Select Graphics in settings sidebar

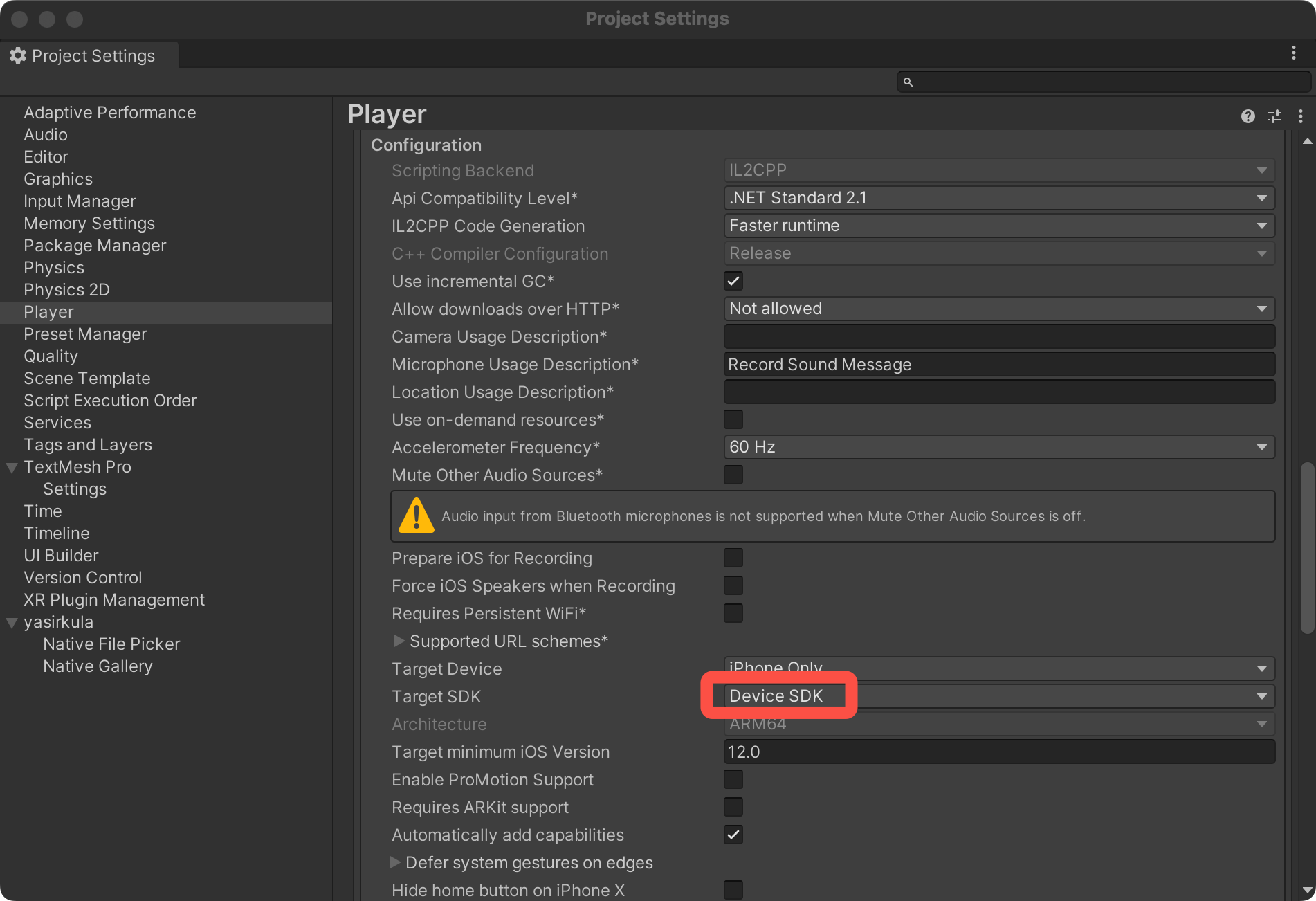click(x=58, y=179)
